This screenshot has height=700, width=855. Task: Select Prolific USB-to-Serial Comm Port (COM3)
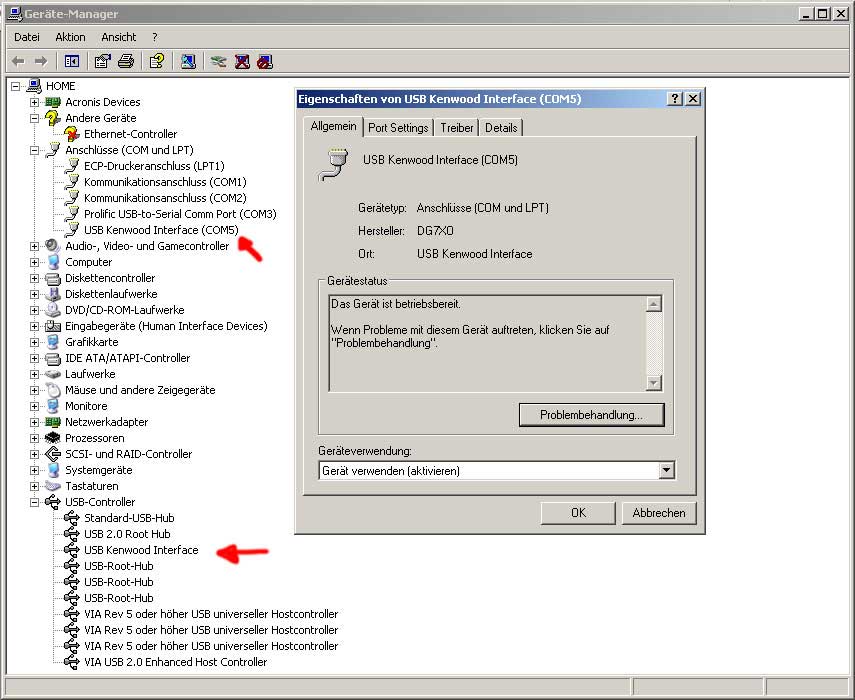180,214
